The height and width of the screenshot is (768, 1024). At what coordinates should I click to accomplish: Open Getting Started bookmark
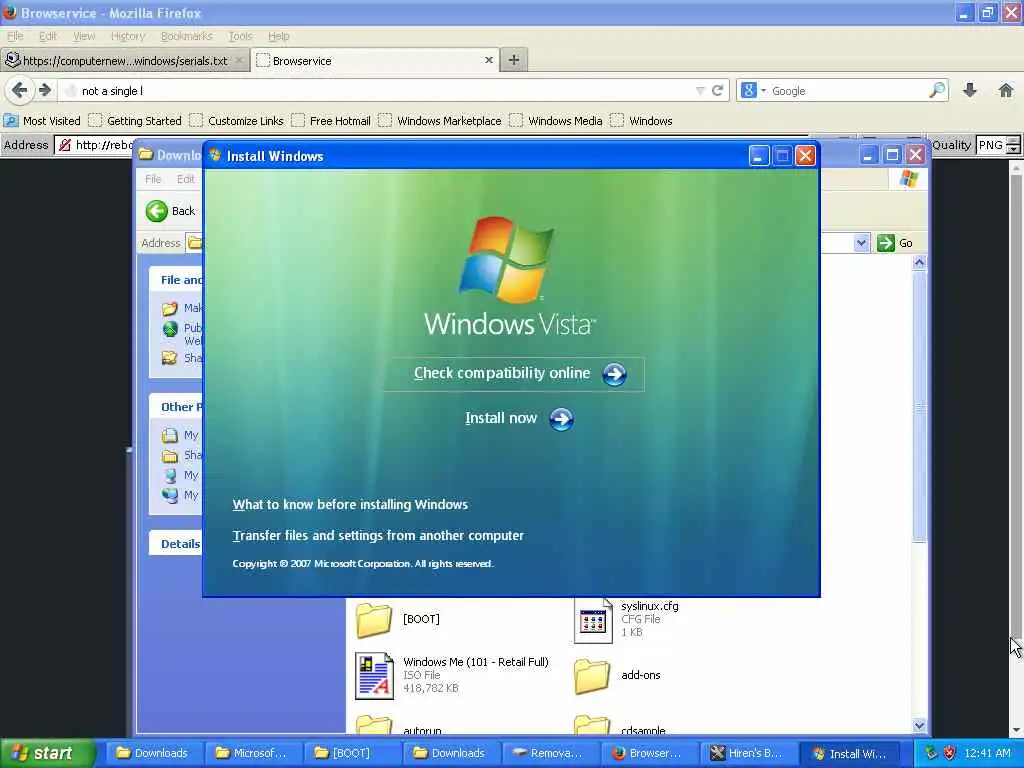(x=135, y=121)
